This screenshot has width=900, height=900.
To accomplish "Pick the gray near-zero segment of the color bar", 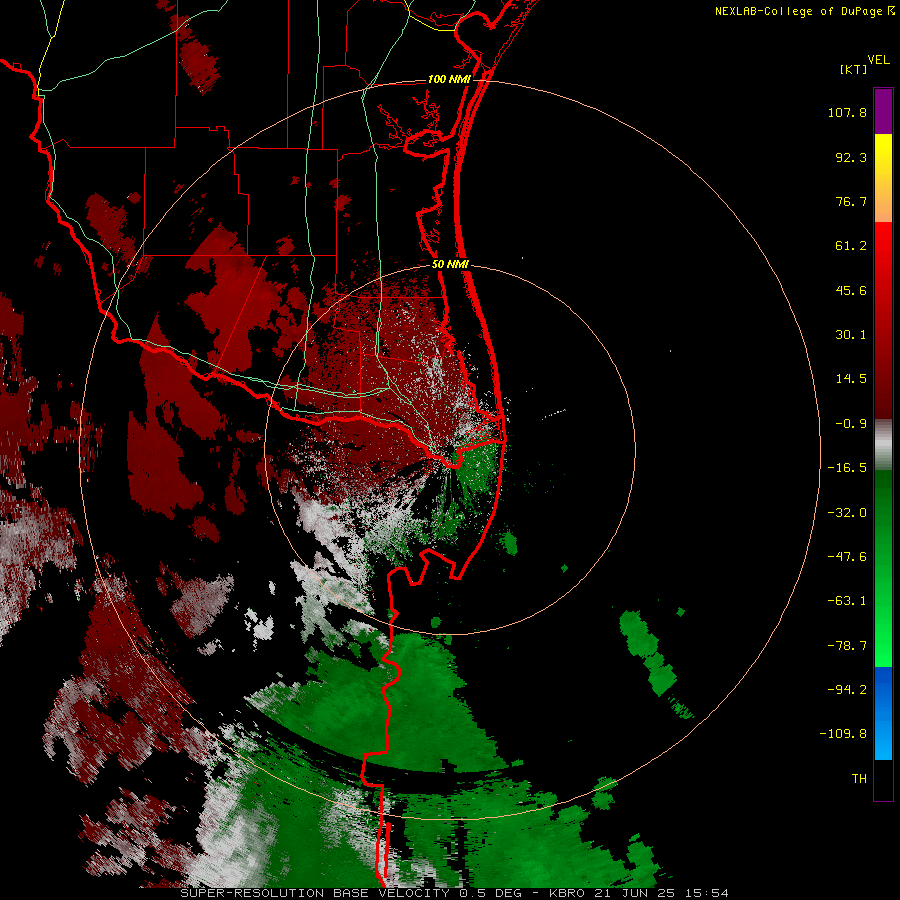I will [x=883, y=445].
